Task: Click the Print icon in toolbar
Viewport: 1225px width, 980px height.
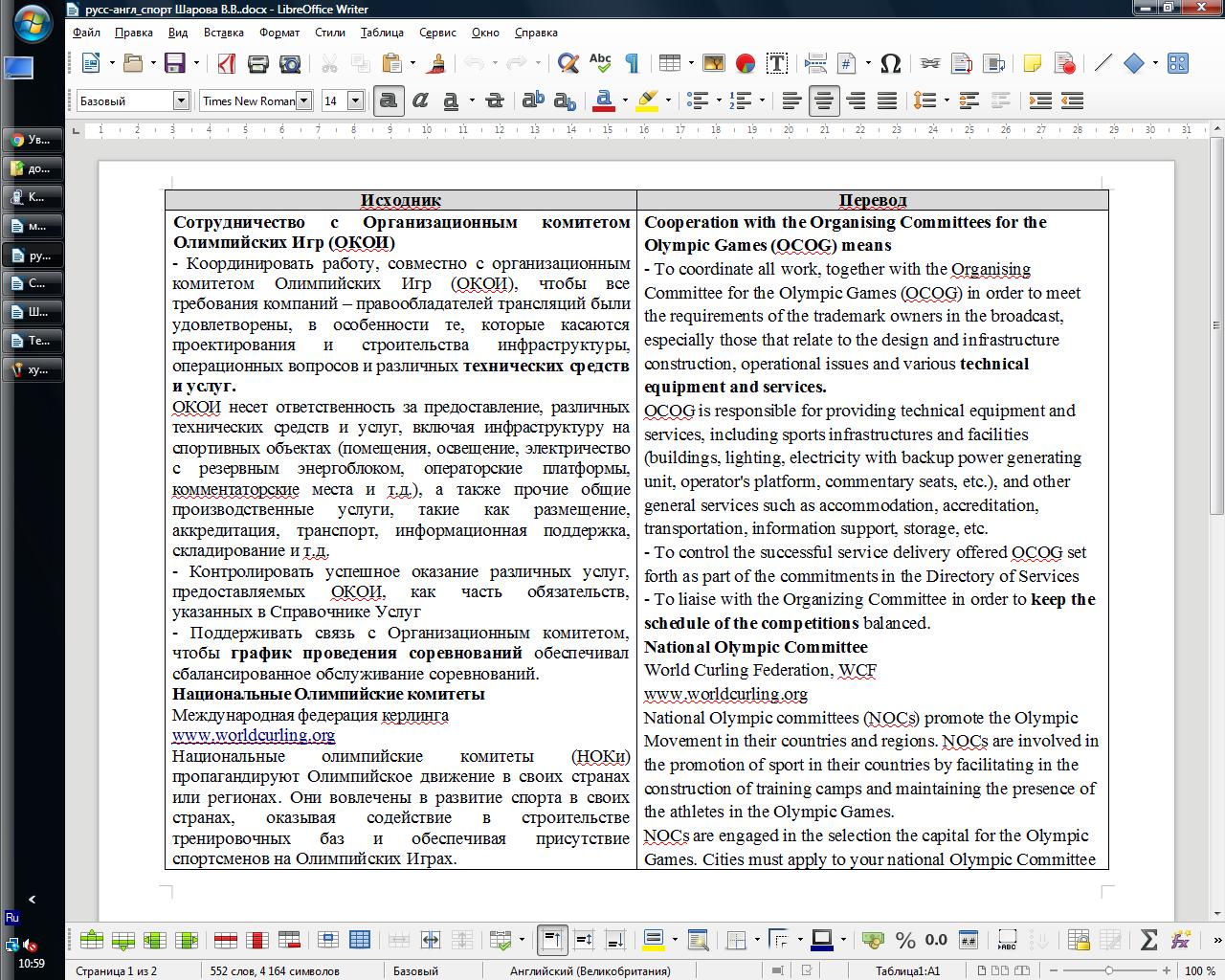Action: pos(257,63)
